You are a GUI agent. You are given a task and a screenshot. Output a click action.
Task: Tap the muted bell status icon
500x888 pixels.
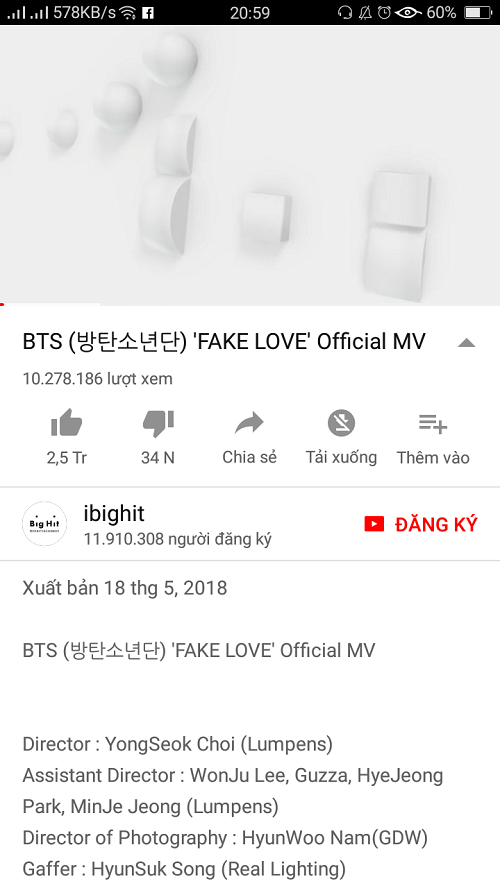366,12
